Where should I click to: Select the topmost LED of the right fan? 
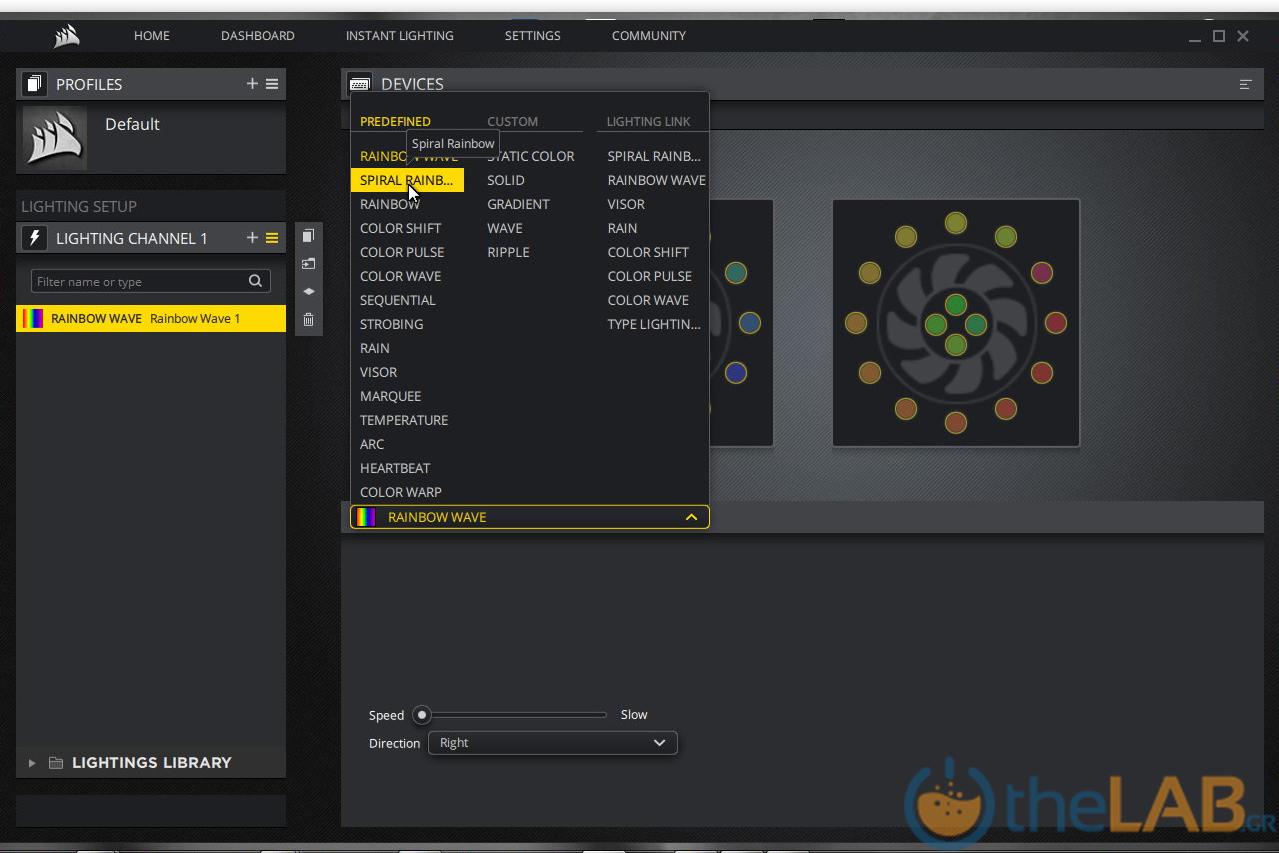coord(956,222)
